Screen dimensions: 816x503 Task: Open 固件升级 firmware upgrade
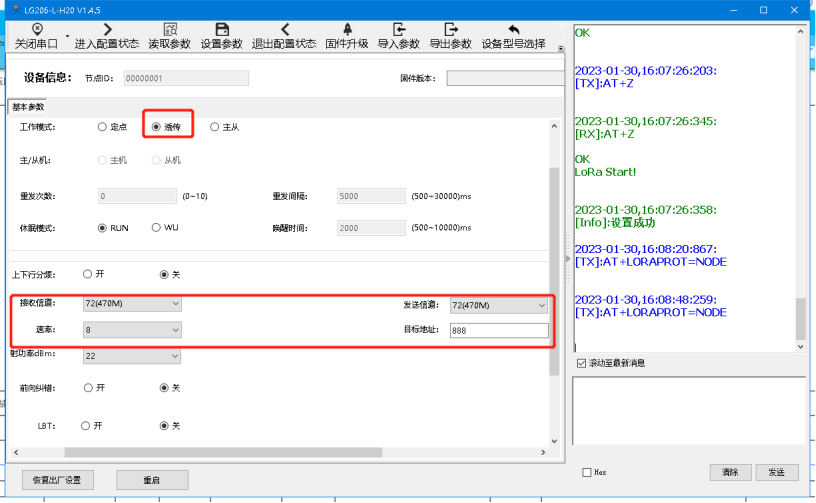(347, 30)
